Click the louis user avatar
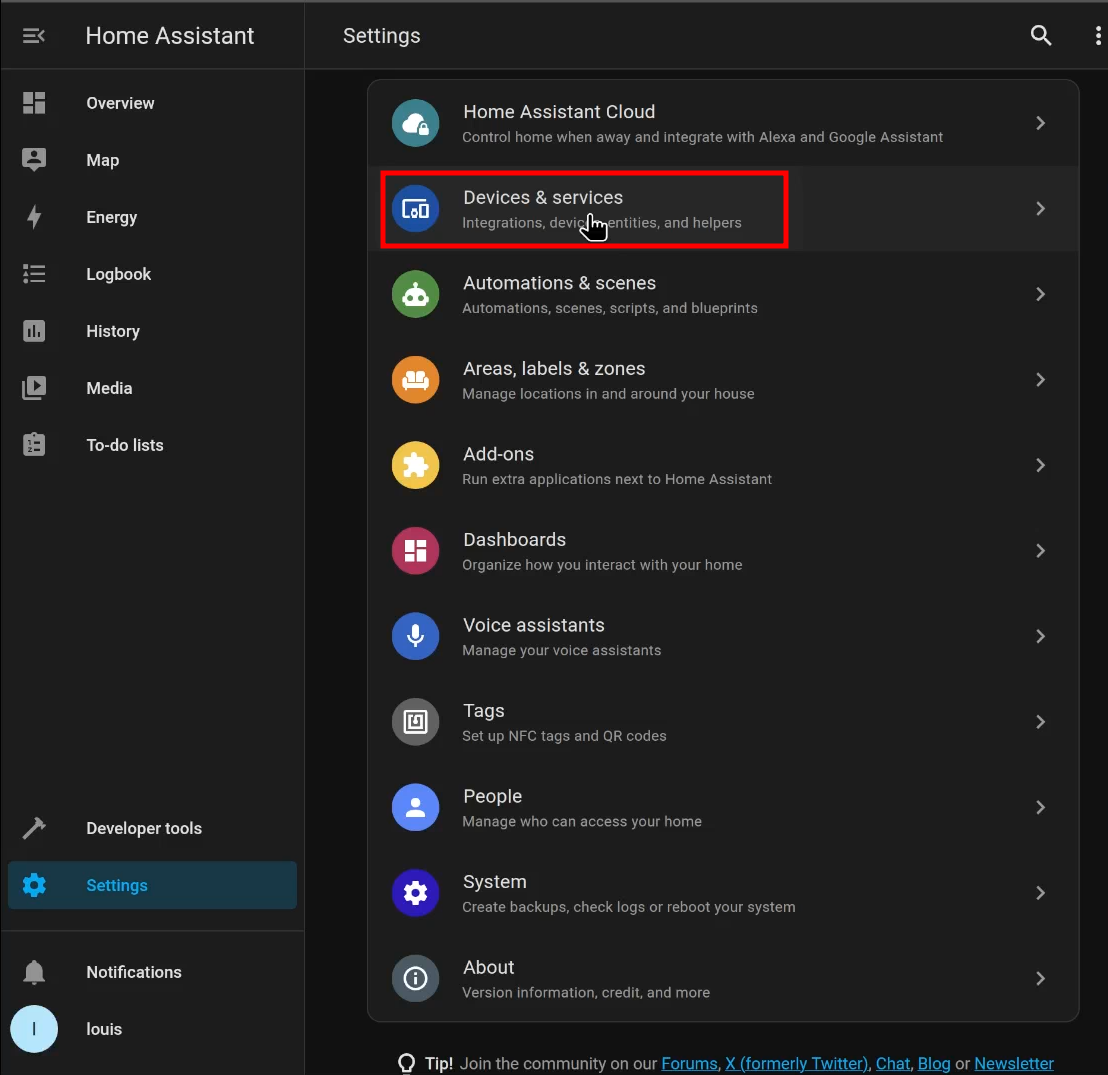The image size is (1108, 1075). coord(34,1029)
